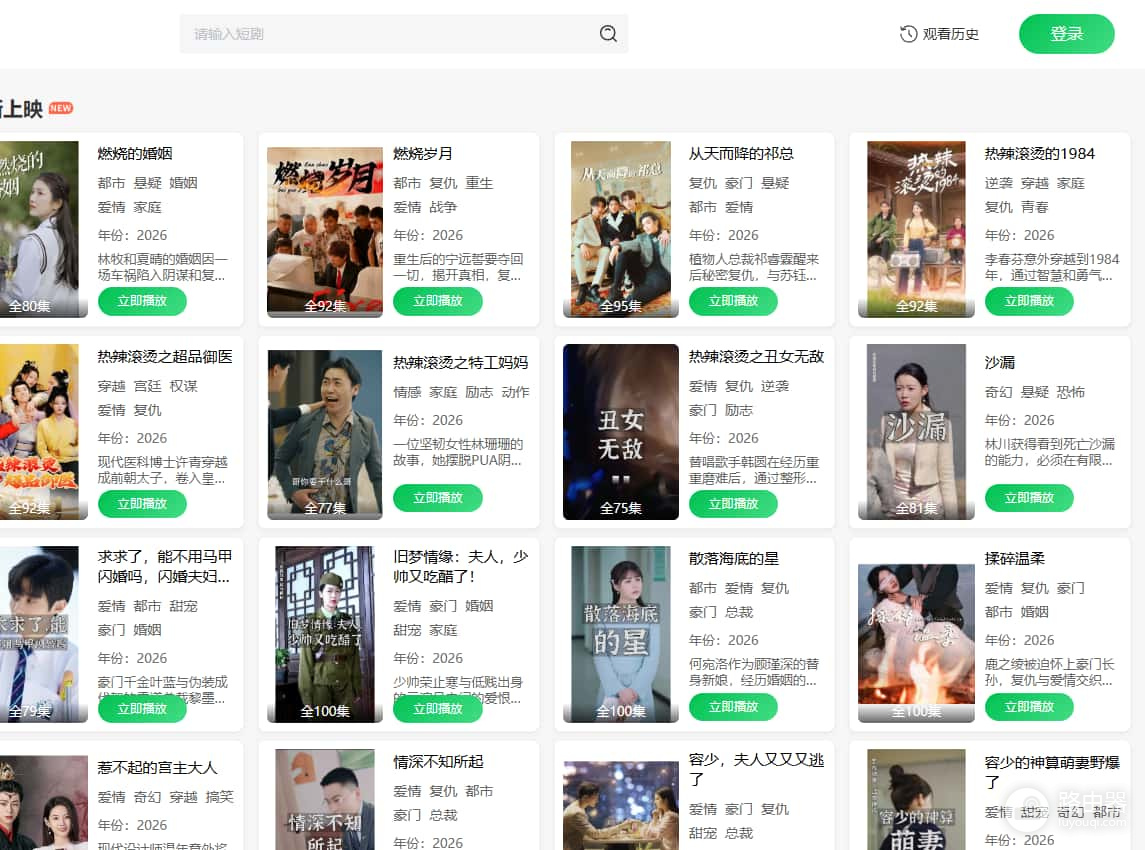Play 沙漏 with 立即播放

point(1029,498)
